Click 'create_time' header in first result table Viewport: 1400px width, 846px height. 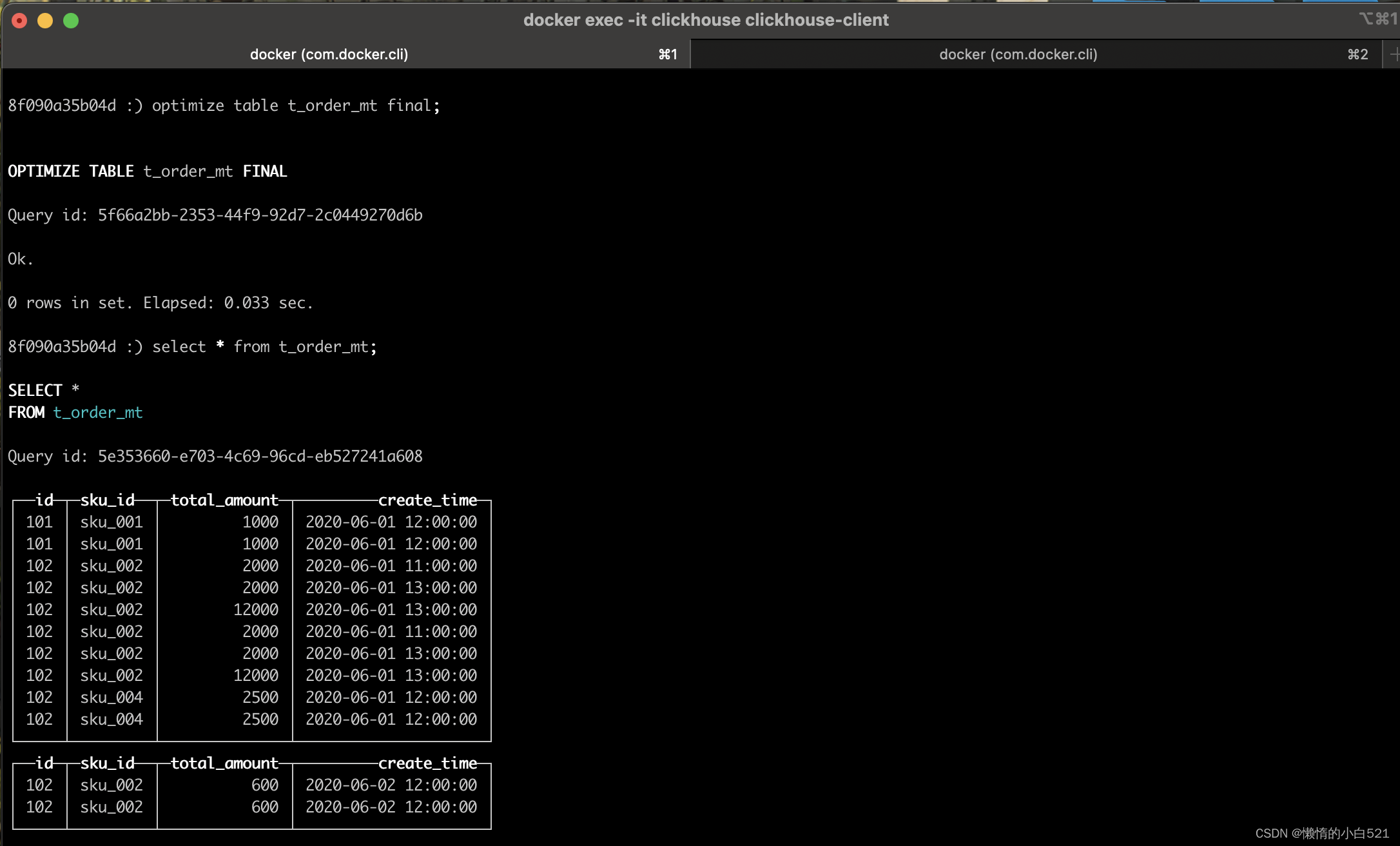click(428, 500)
